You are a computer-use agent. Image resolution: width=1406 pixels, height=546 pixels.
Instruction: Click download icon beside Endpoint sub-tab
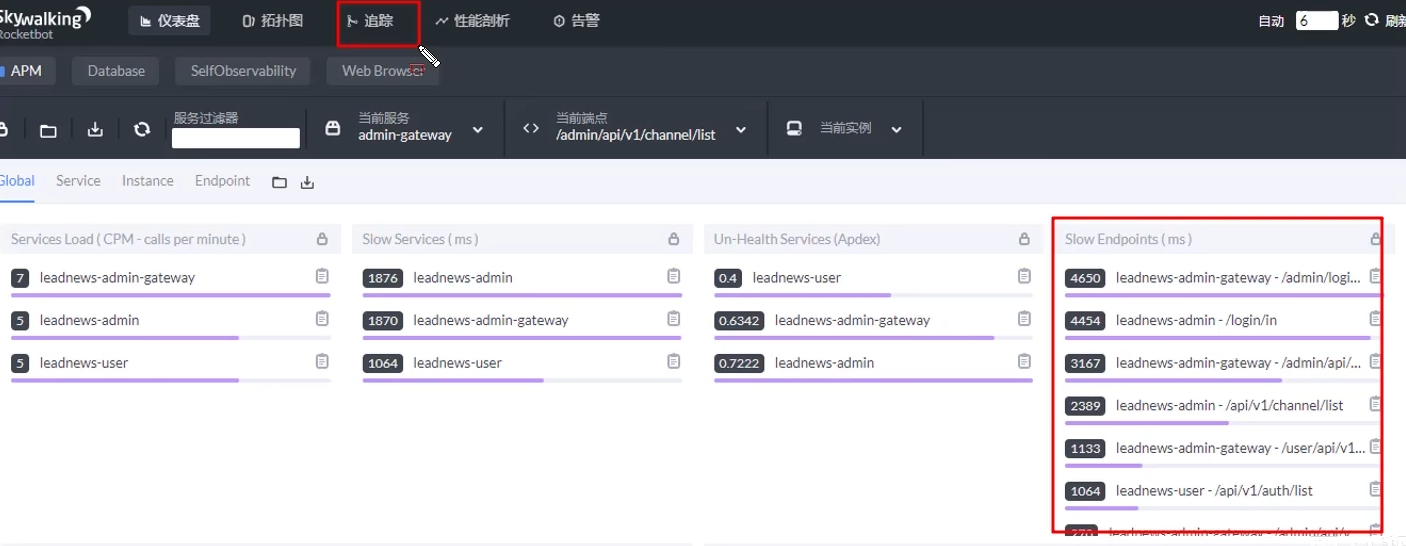(307, 182)
